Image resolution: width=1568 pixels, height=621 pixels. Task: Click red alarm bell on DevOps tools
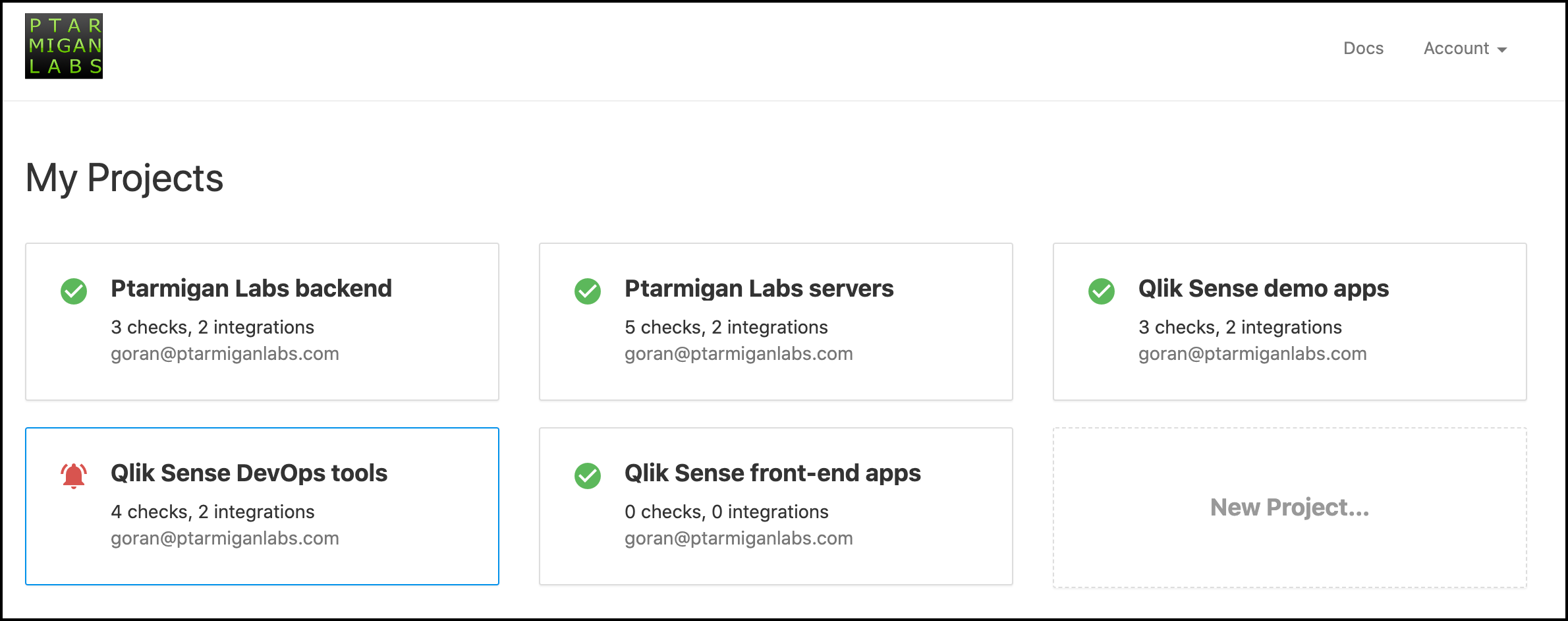coord(74,475)
